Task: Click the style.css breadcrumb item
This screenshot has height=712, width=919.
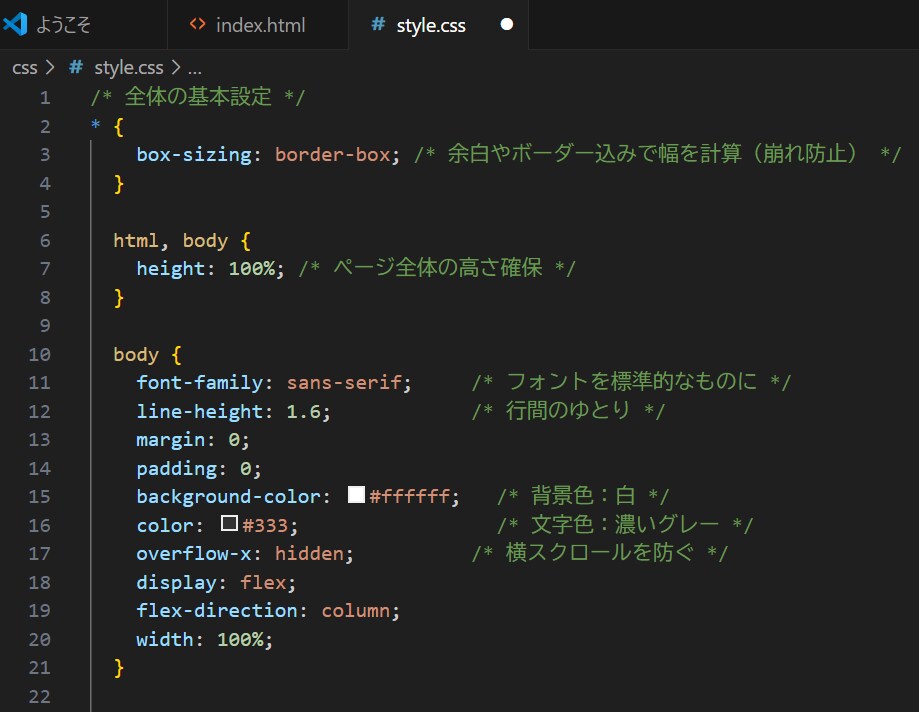Action: tap(128, 68)
